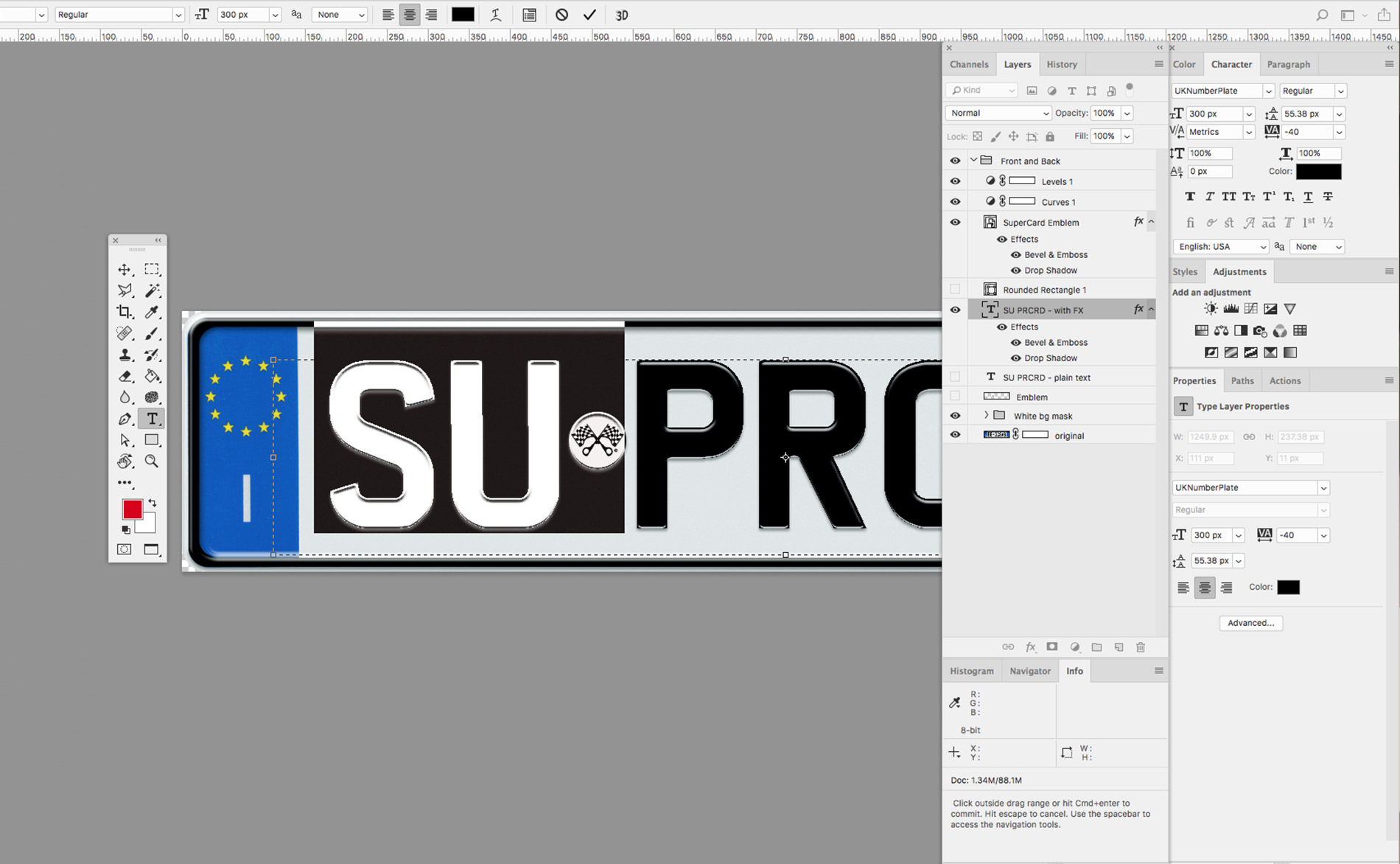Viewport: 1400px width, 864px height.
Task: Commit the text edit with the checkmark
Action: point(589,14)
